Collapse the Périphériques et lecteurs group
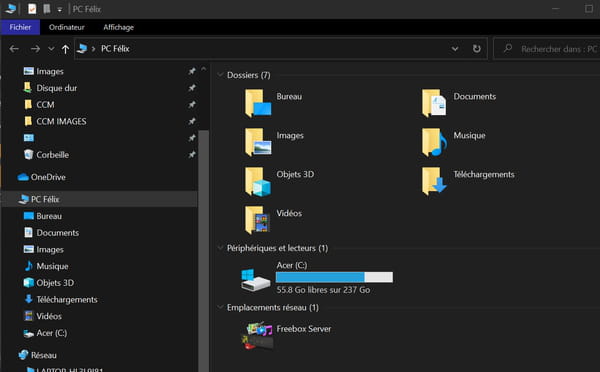This screenshot has width=600, height=372. pos(220,248)
